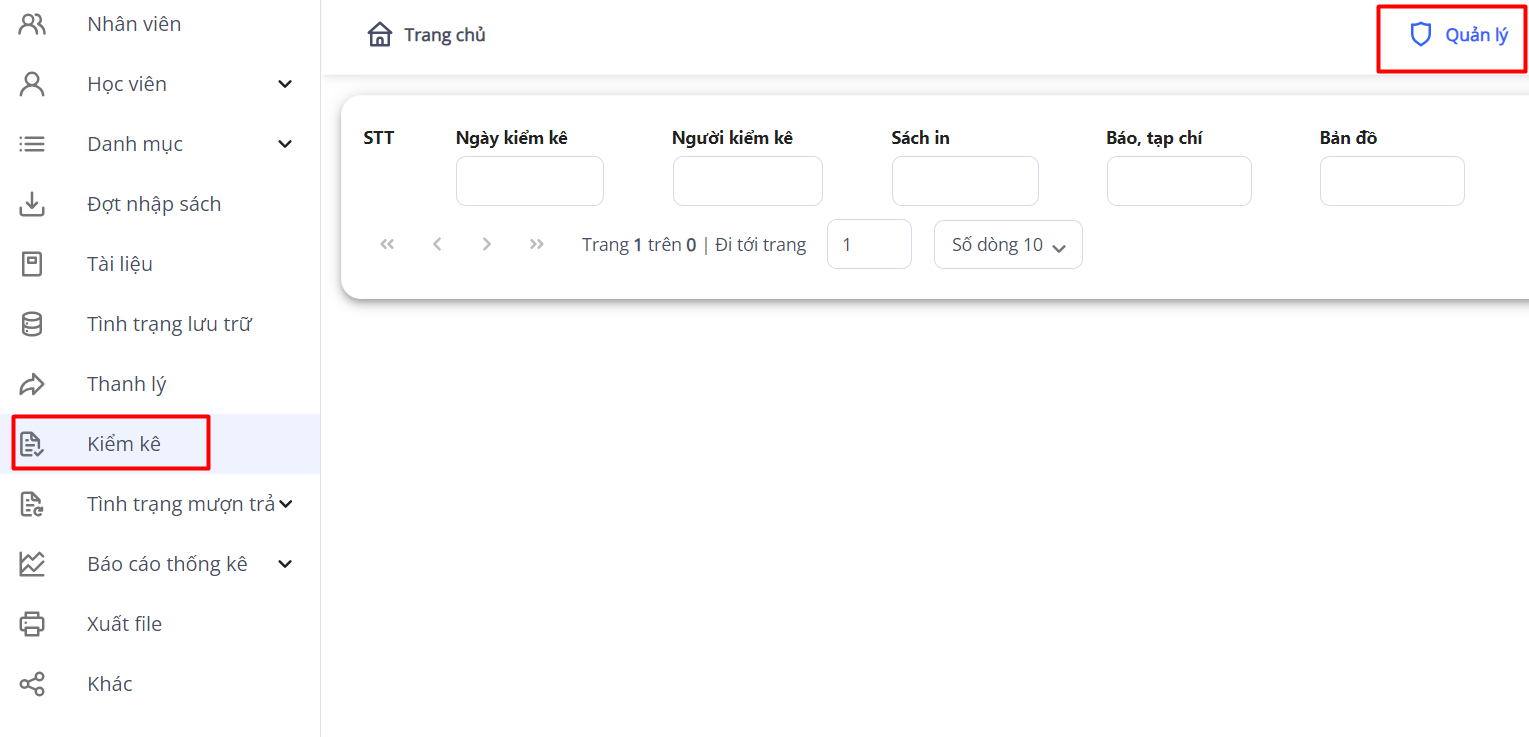Click the home icon next to Trang chủ
The width and height of the screenshot is (1529, 737).
380,35
